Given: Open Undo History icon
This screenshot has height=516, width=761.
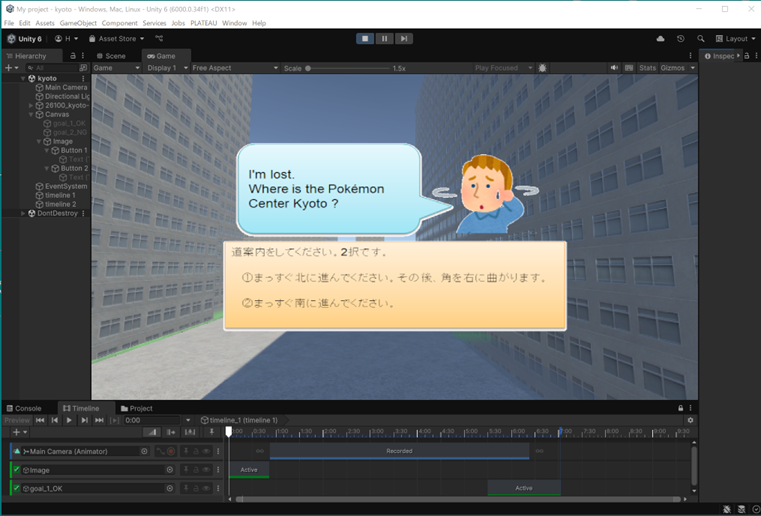Looking at the screenshot, I should pyautogui.click(x=680, y=38).
